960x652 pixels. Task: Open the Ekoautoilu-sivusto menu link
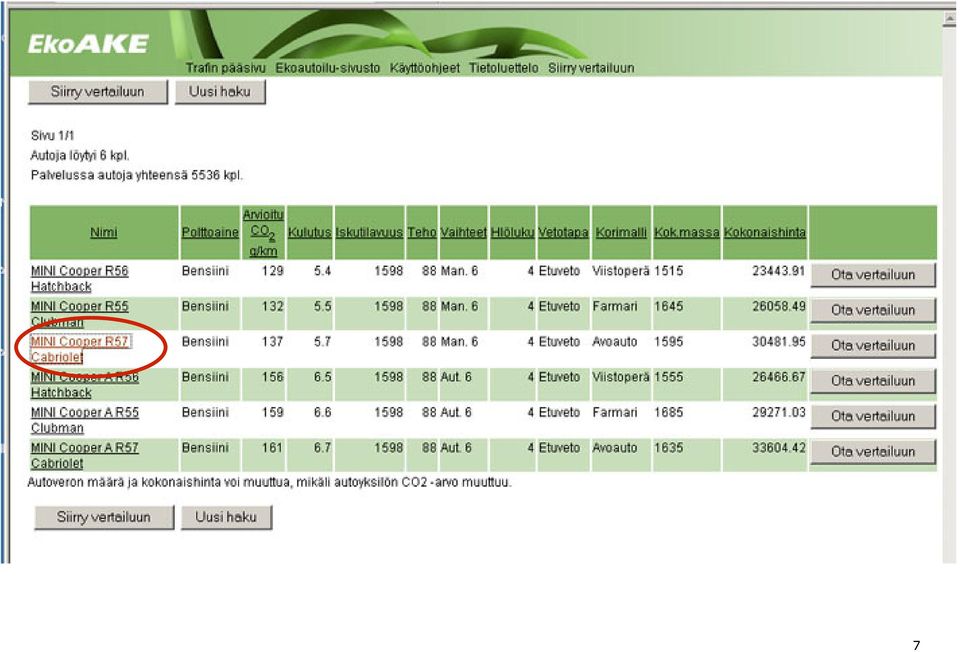(328, 68)
